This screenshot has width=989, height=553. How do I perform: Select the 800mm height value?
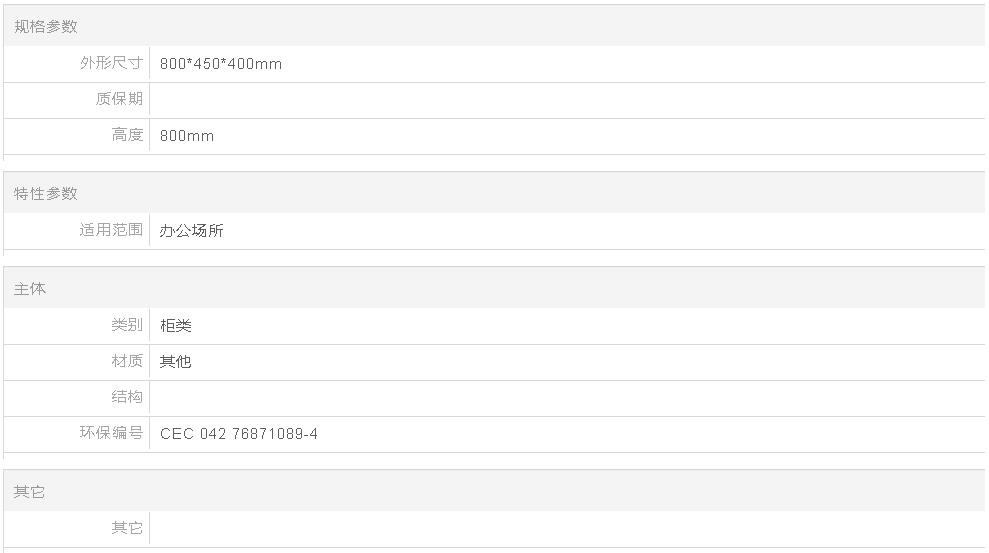point(187,136)
